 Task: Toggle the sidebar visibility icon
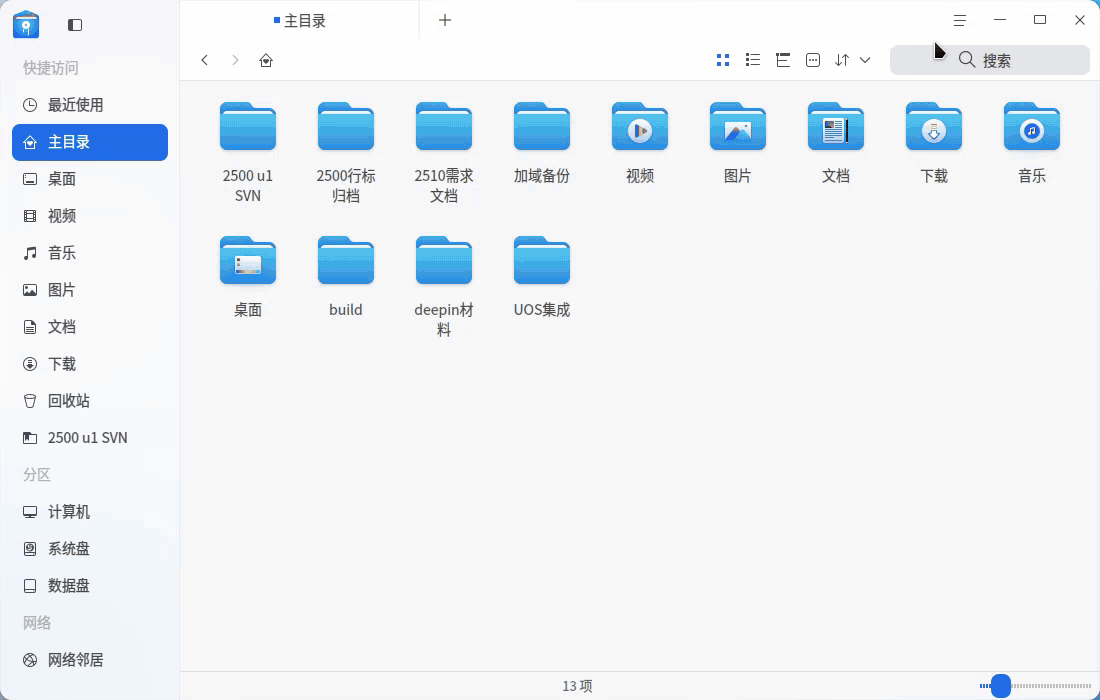point(75,25)
